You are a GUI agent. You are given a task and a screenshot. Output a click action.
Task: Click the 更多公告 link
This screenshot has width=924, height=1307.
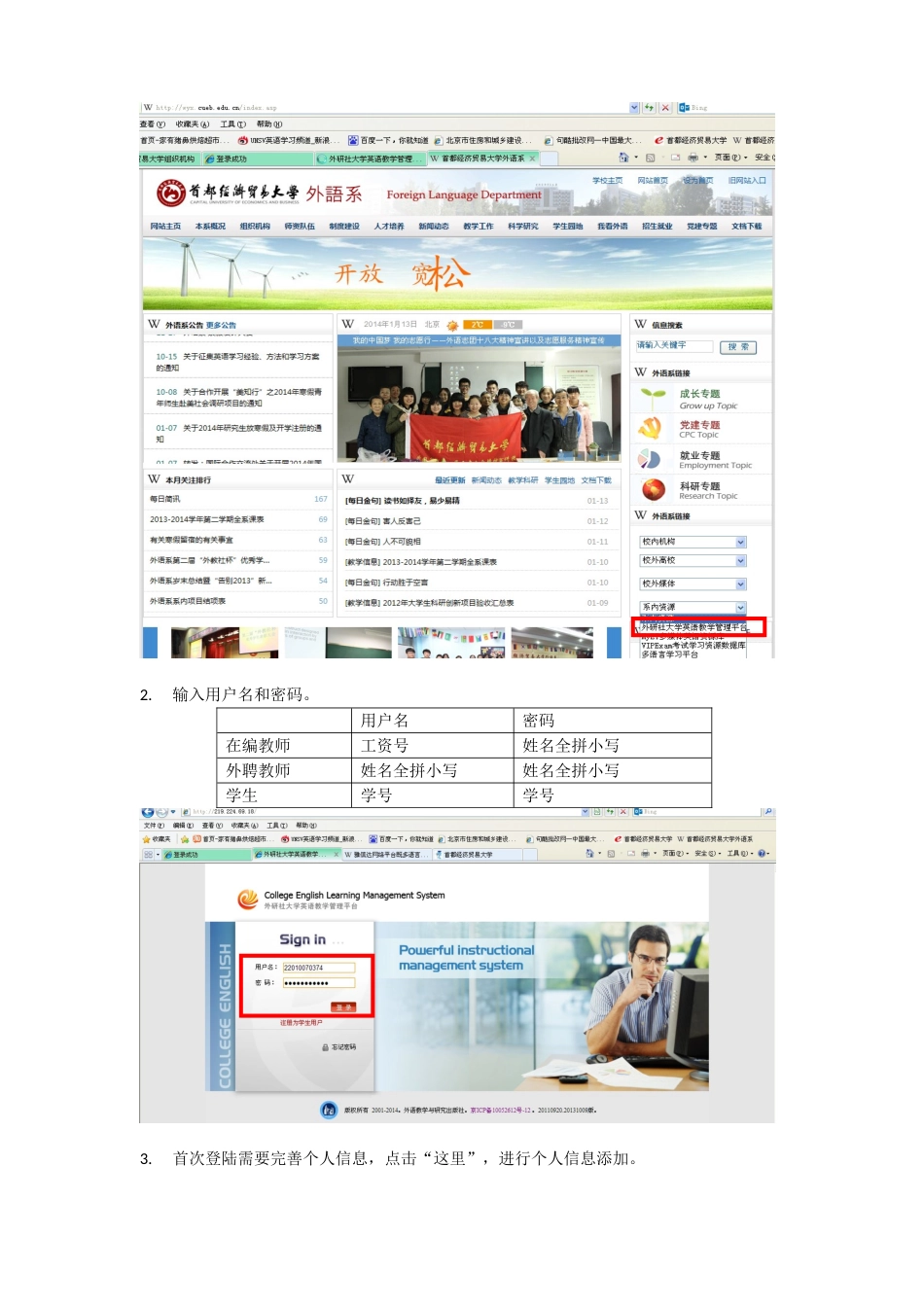221,326
